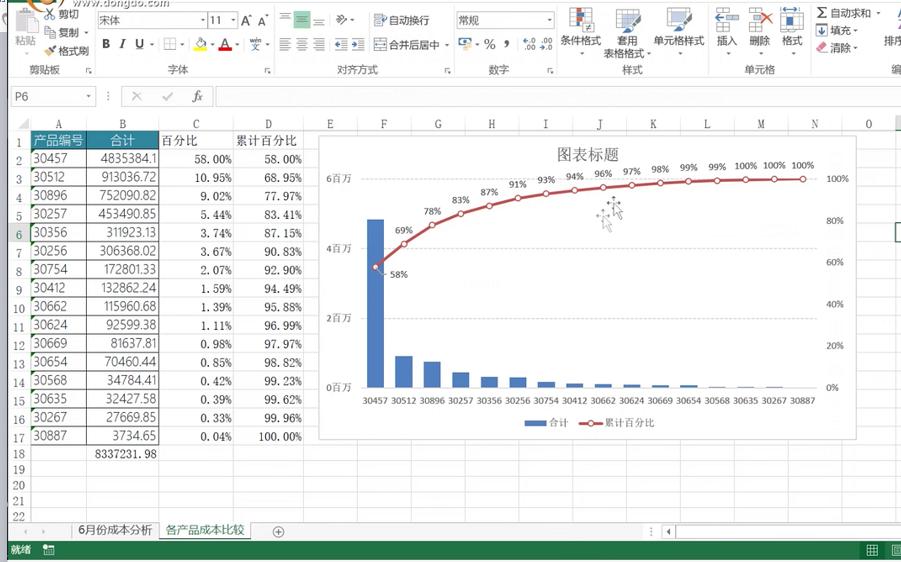Click Merge & Center (合并后居中)
Screen dimensions: 901x562
tap(407, 44)
